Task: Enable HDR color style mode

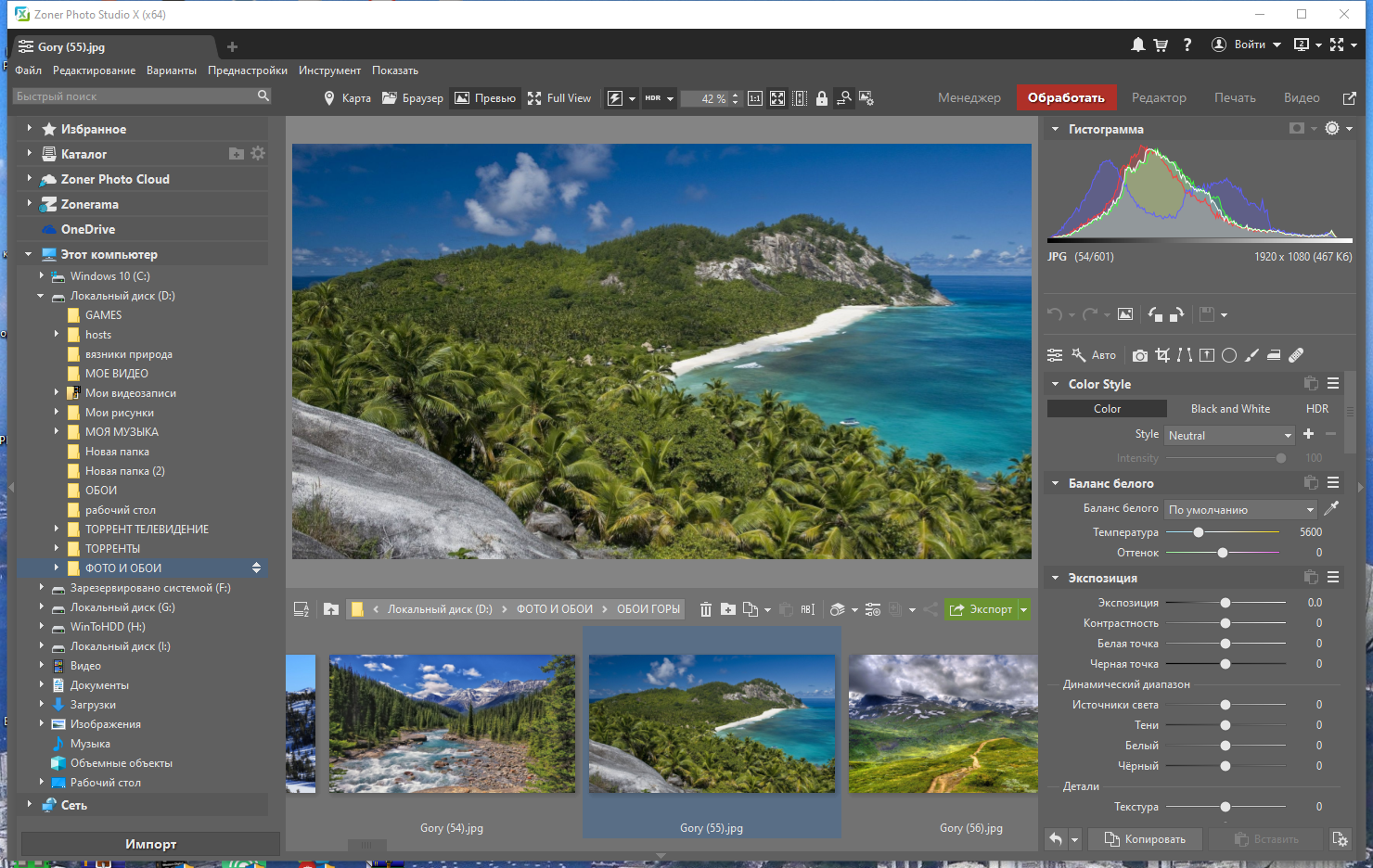Action: point(1317,409)
